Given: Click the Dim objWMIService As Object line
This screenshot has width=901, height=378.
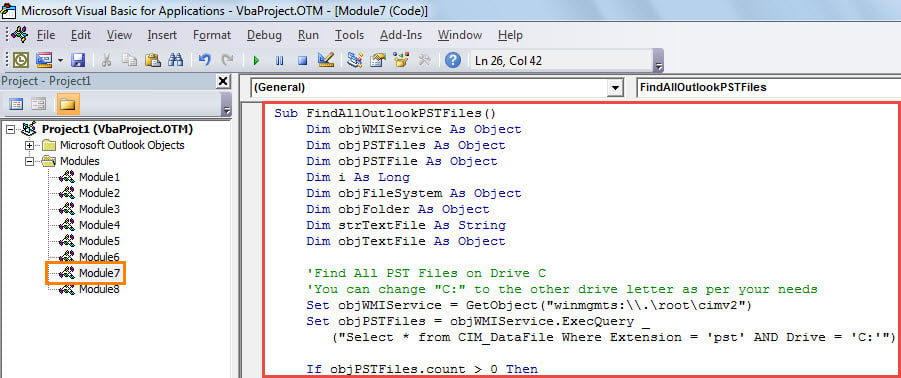Looking at the screenshot, I should pyautogui.click(x=414, y=129).
